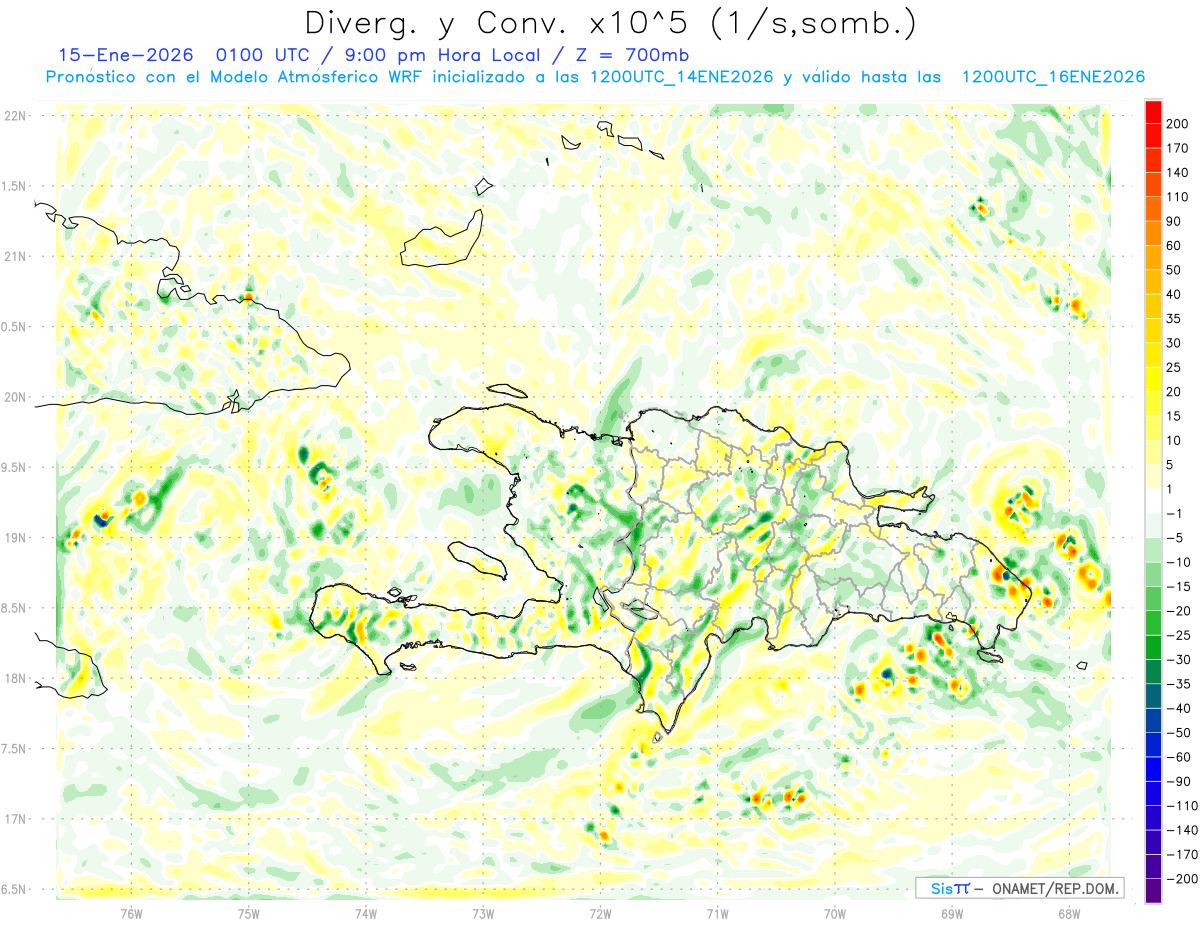Click the '19N' latitude label

(15, 538)
